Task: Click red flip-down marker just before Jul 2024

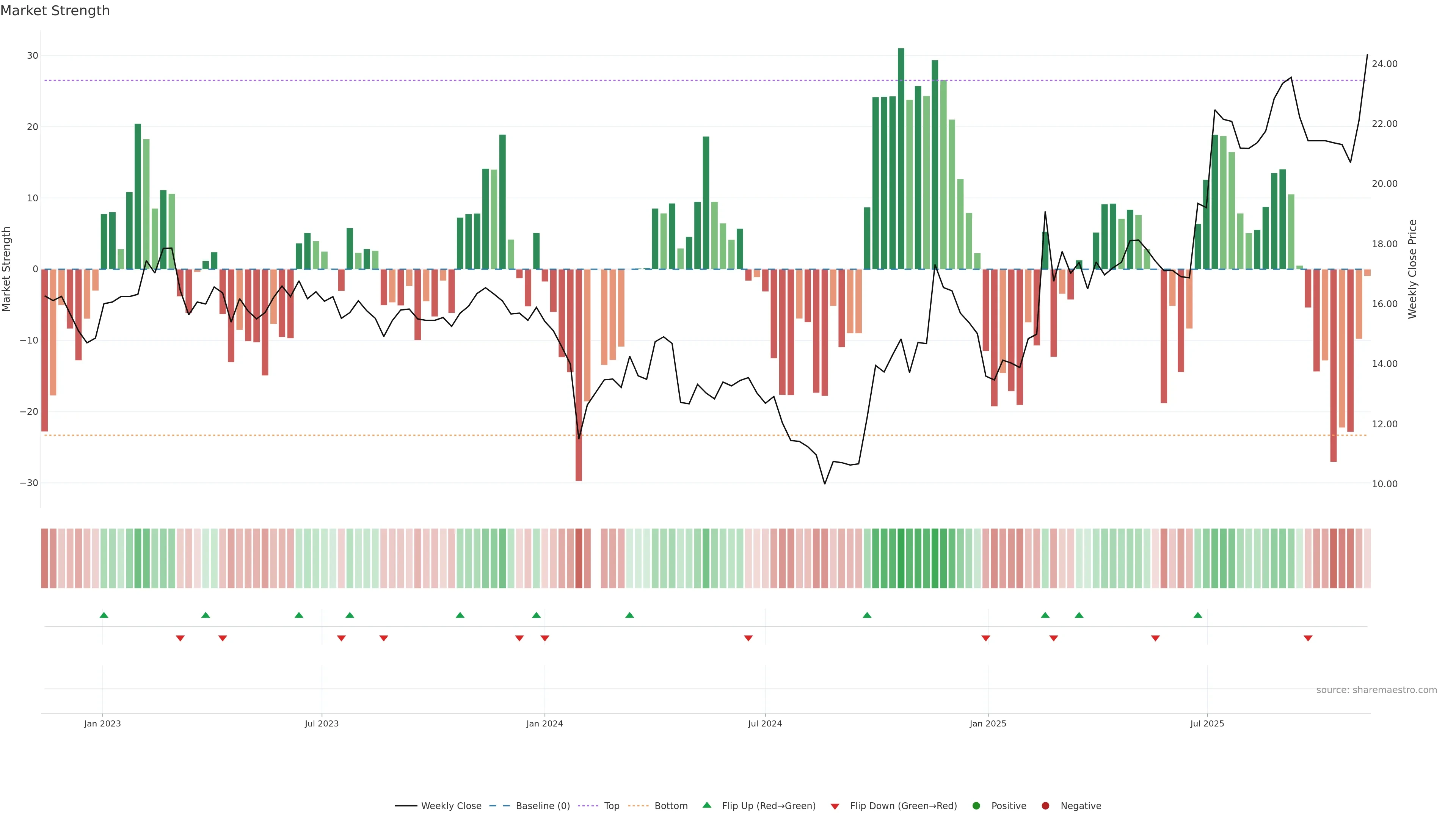Action: [x=748, y=638]
